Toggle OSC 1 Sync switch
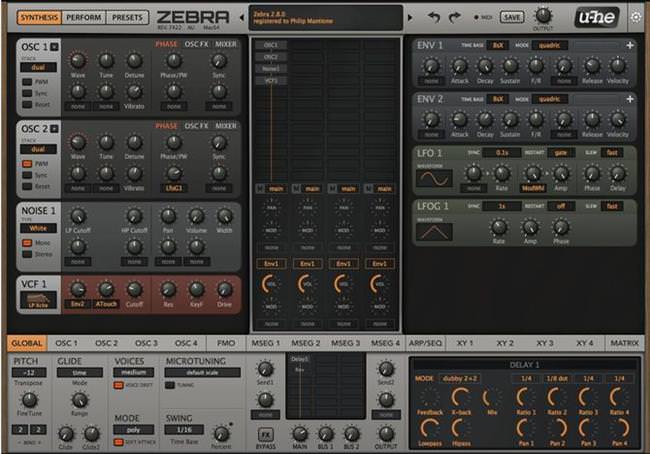Screen dimensions: 650x454 pyautogui.click(x=27, y=93)
